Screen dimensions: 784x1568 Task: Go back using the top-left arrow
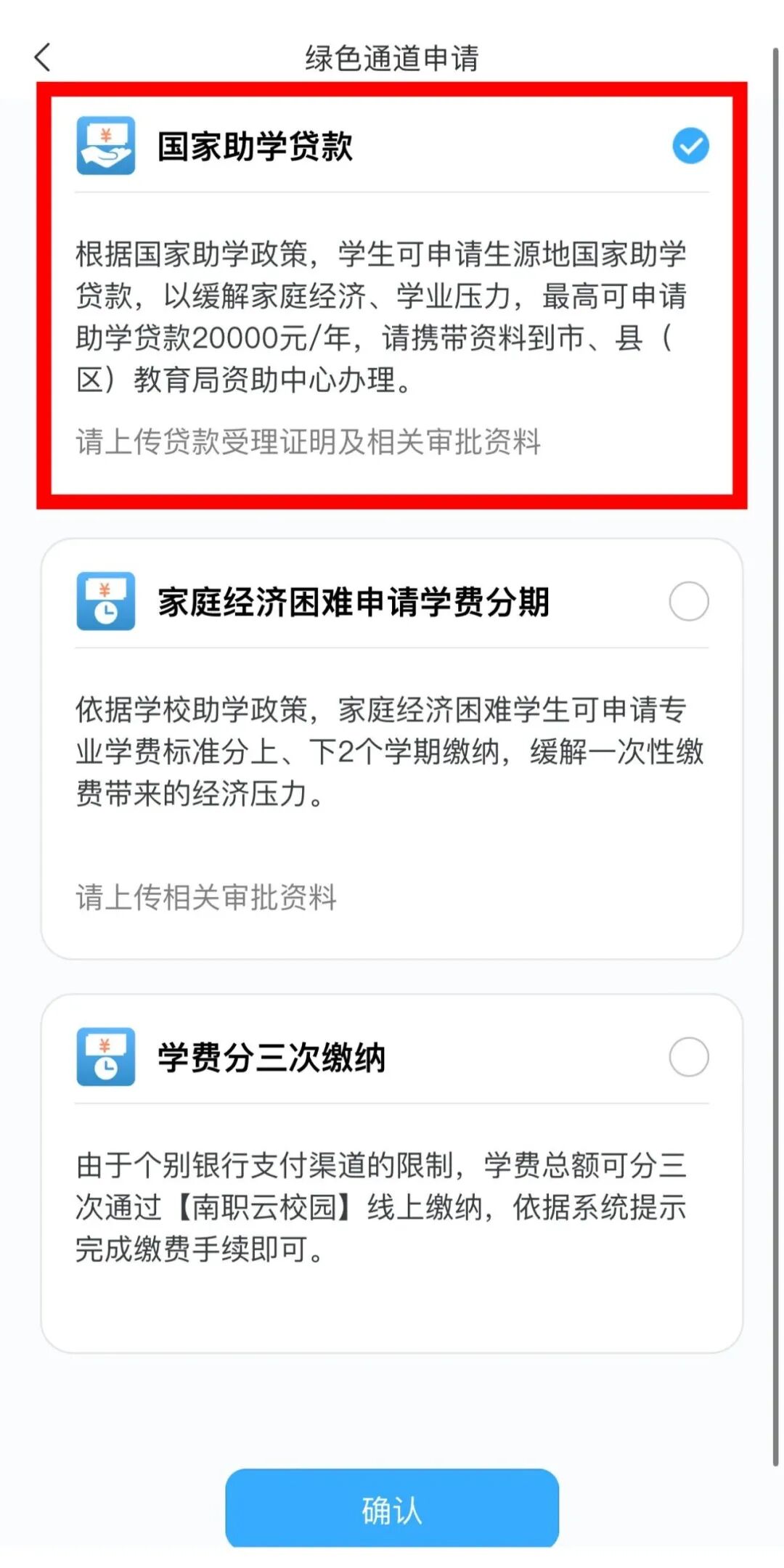[x=43, y=57]
